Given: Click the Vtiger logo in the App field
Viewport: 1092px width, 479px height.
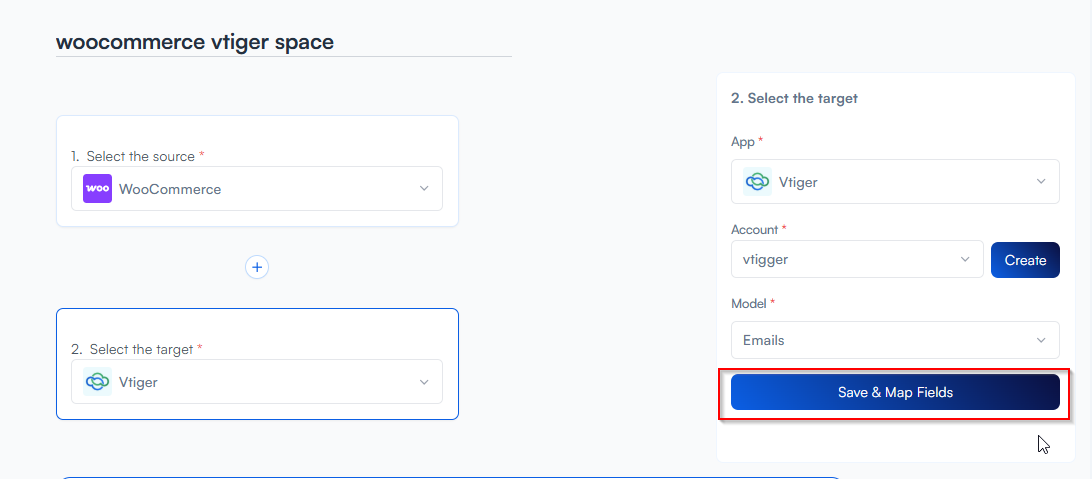Looking at the screenshot, I should pos(757,182).
